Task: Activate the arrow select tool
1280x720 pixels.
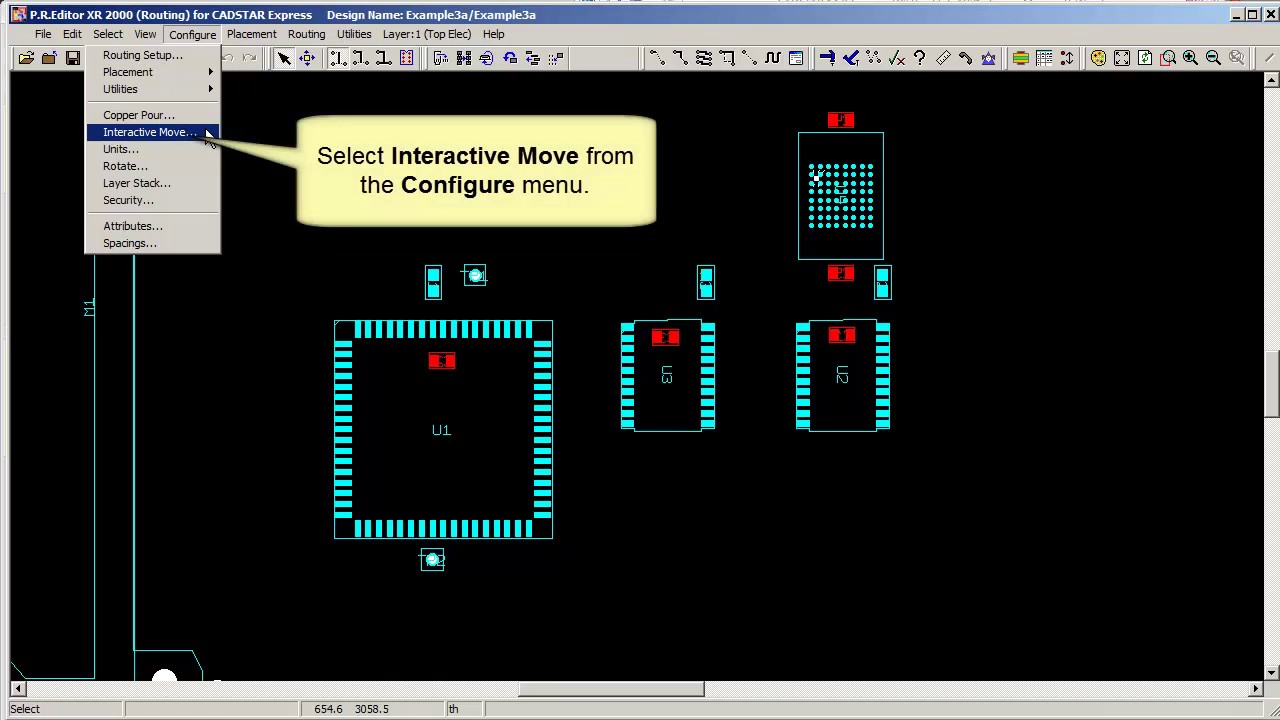Action: [284, 58]
